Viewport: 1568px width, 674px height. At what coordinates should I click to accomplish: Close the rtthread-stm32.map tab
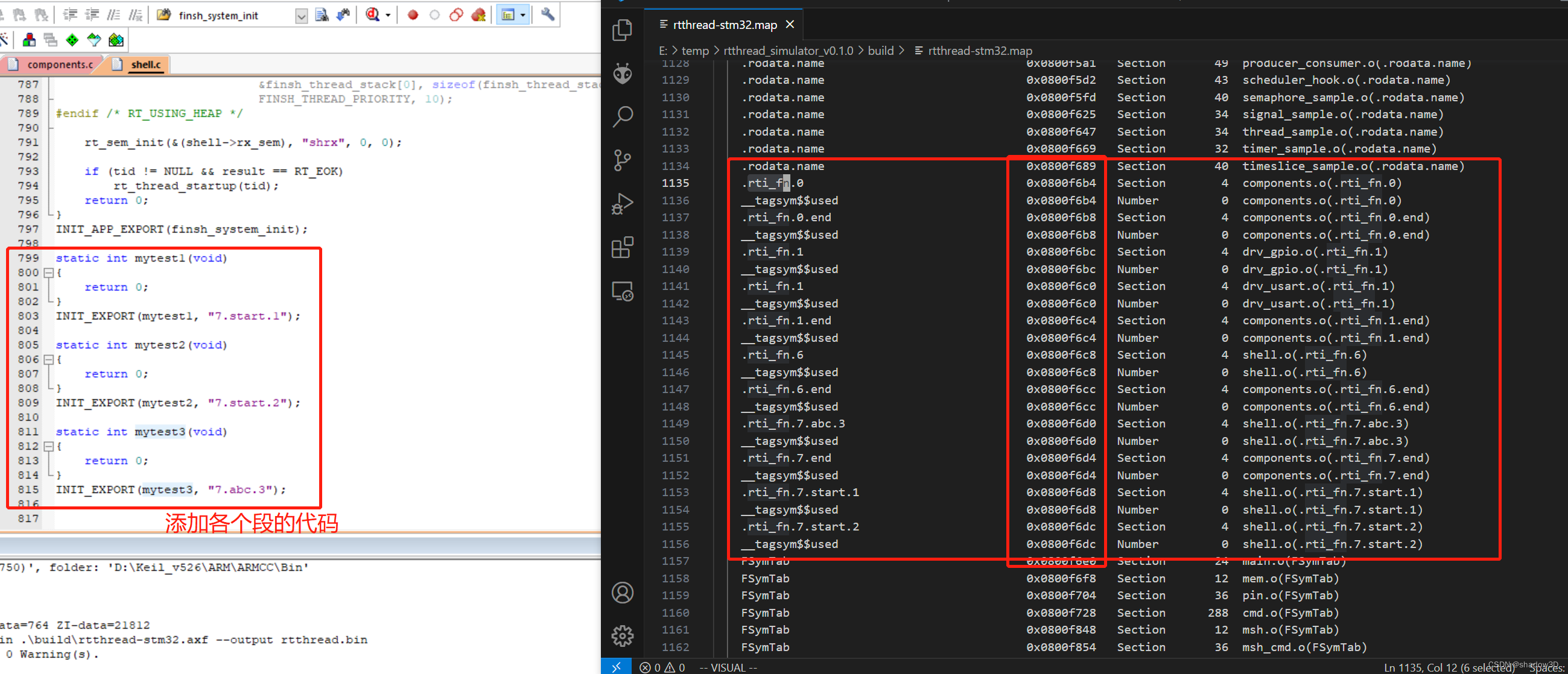790,24
